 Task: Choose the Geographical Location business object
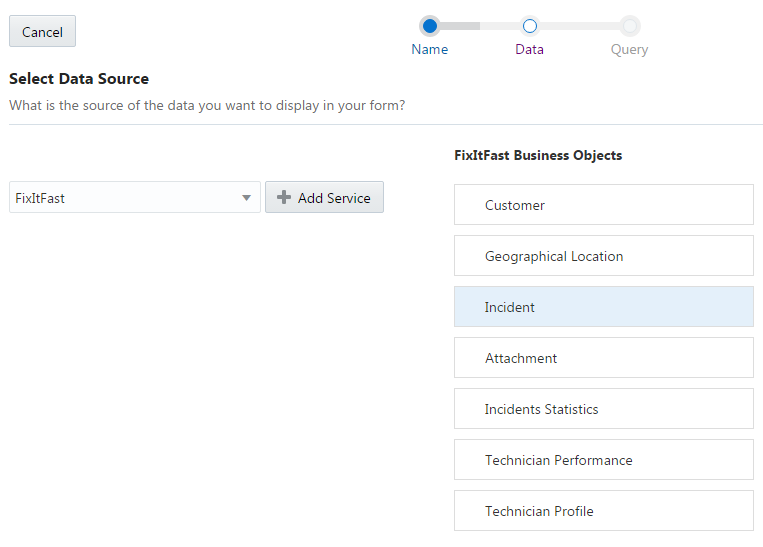click(x=603, y=256)
